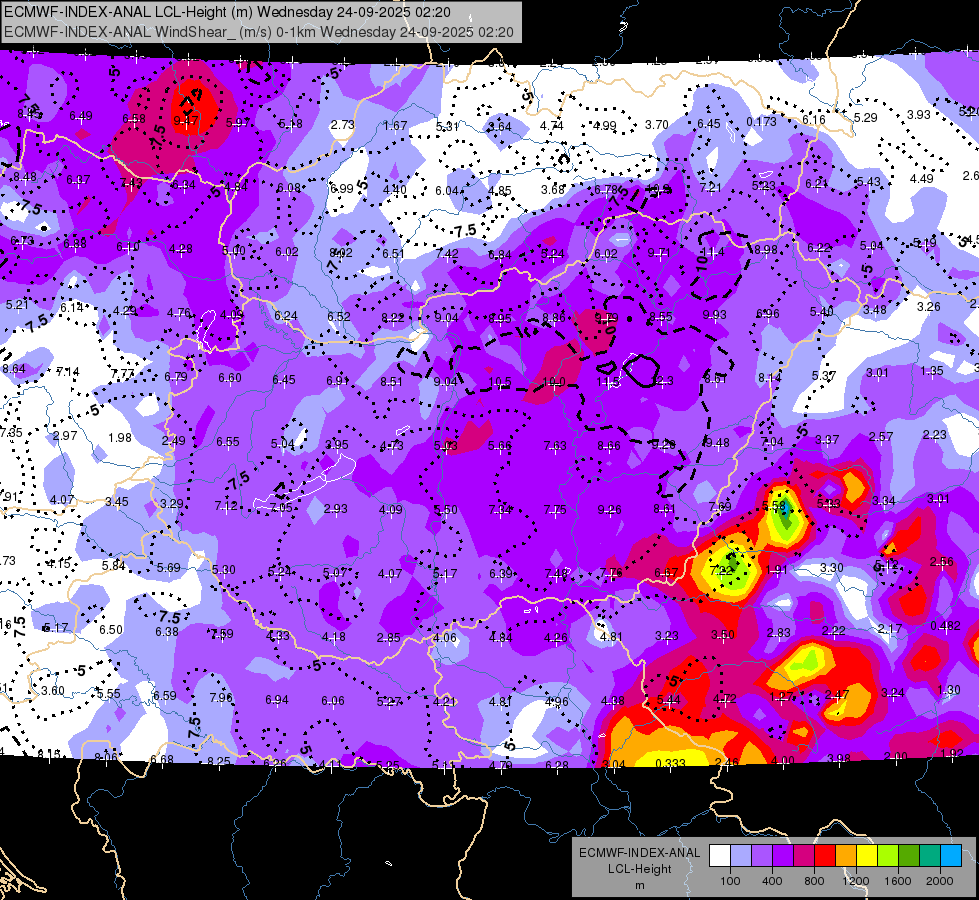Viewport: 979px width, 900px height.
Task: Click the wind shear value 2.93
Action: 335,508
